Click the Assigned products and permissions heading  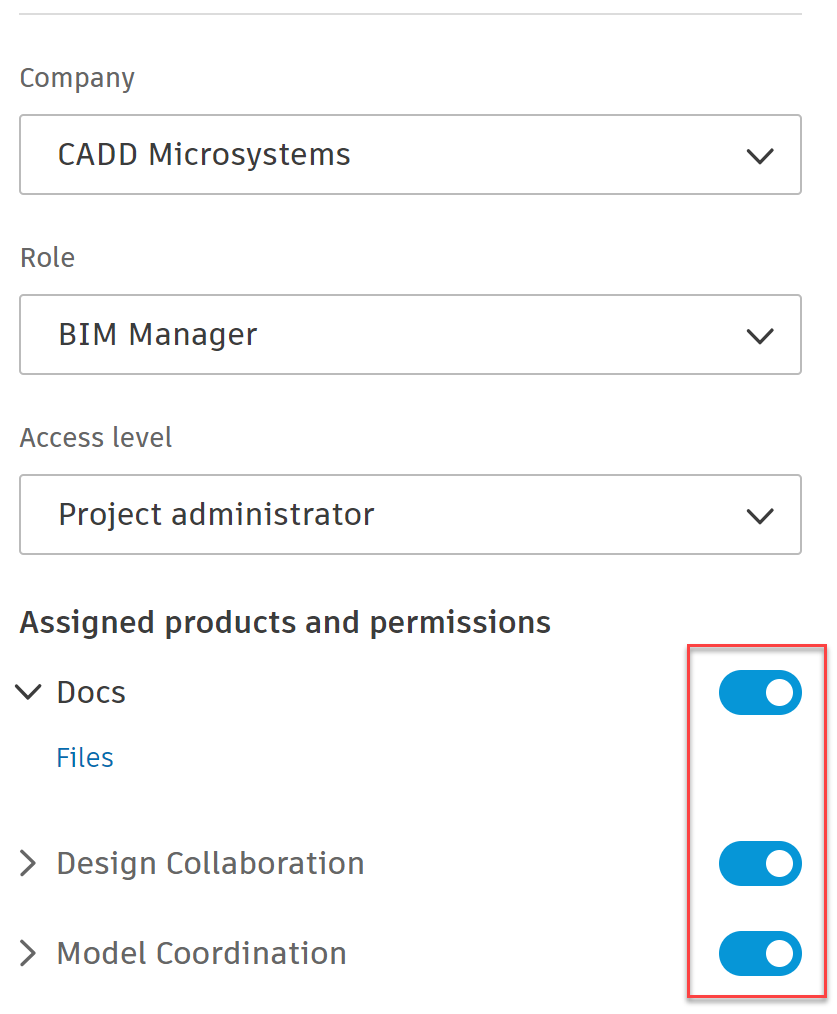285,623
